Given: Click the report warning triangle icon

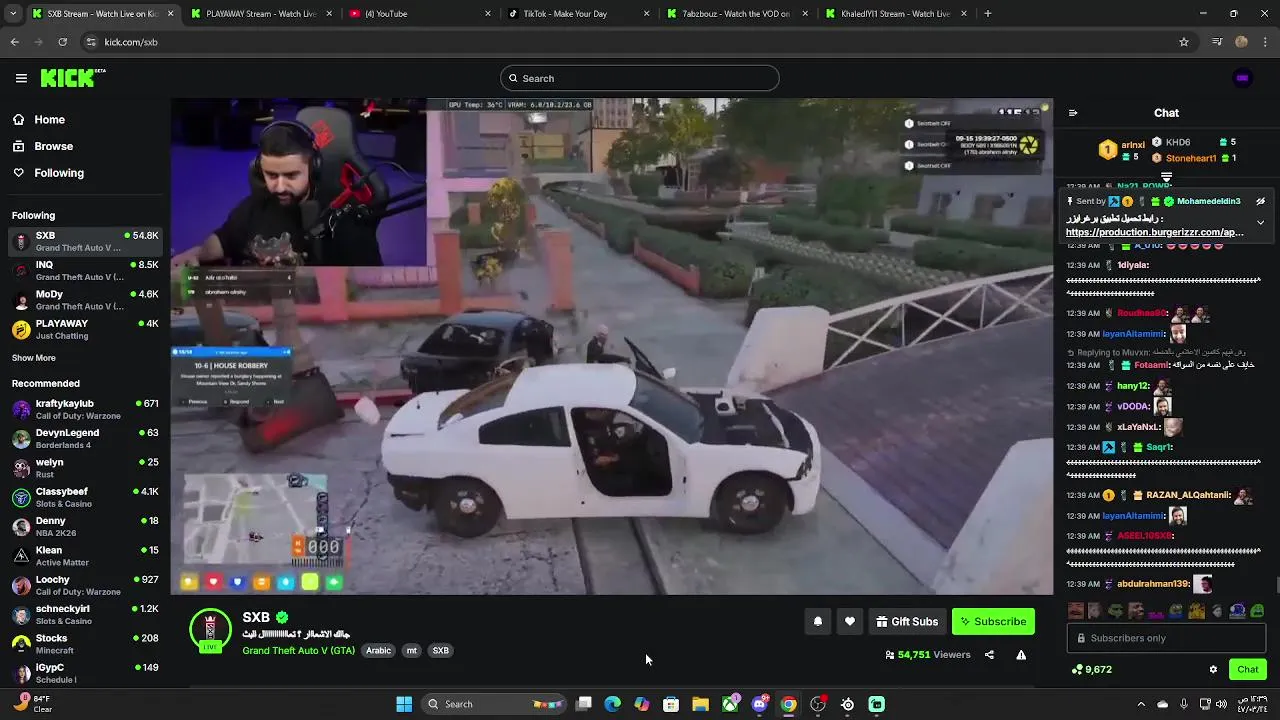Looking at the screenshot, I should tap(1021, 655).
